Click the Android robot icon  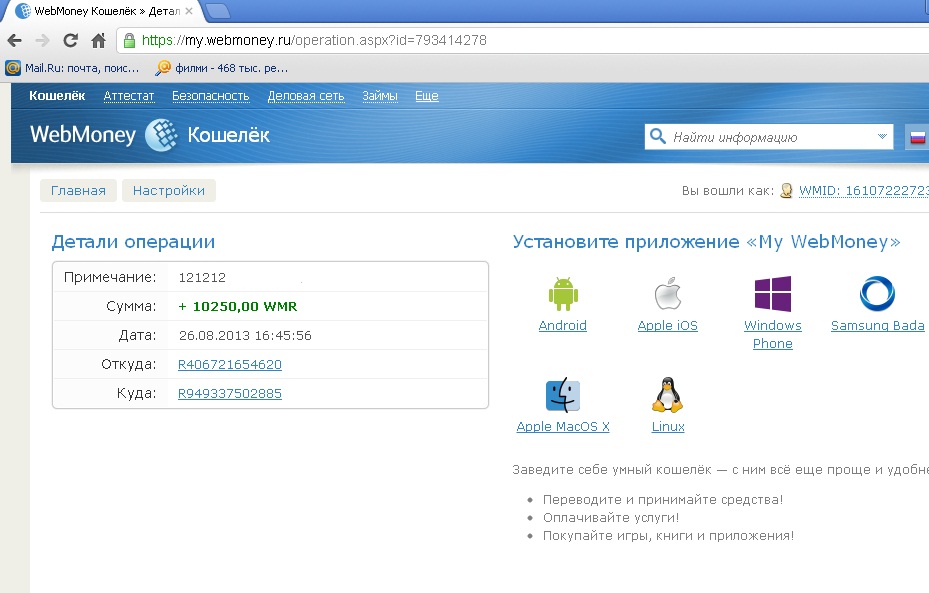click(x=563, y=293)
